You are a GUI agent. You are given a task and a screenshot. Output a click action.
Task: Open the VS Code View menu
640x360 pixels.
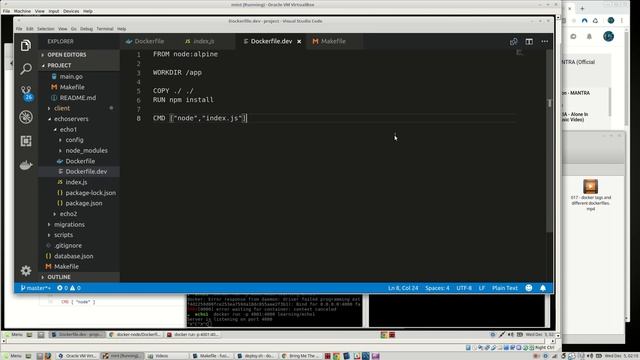(62, 29)
